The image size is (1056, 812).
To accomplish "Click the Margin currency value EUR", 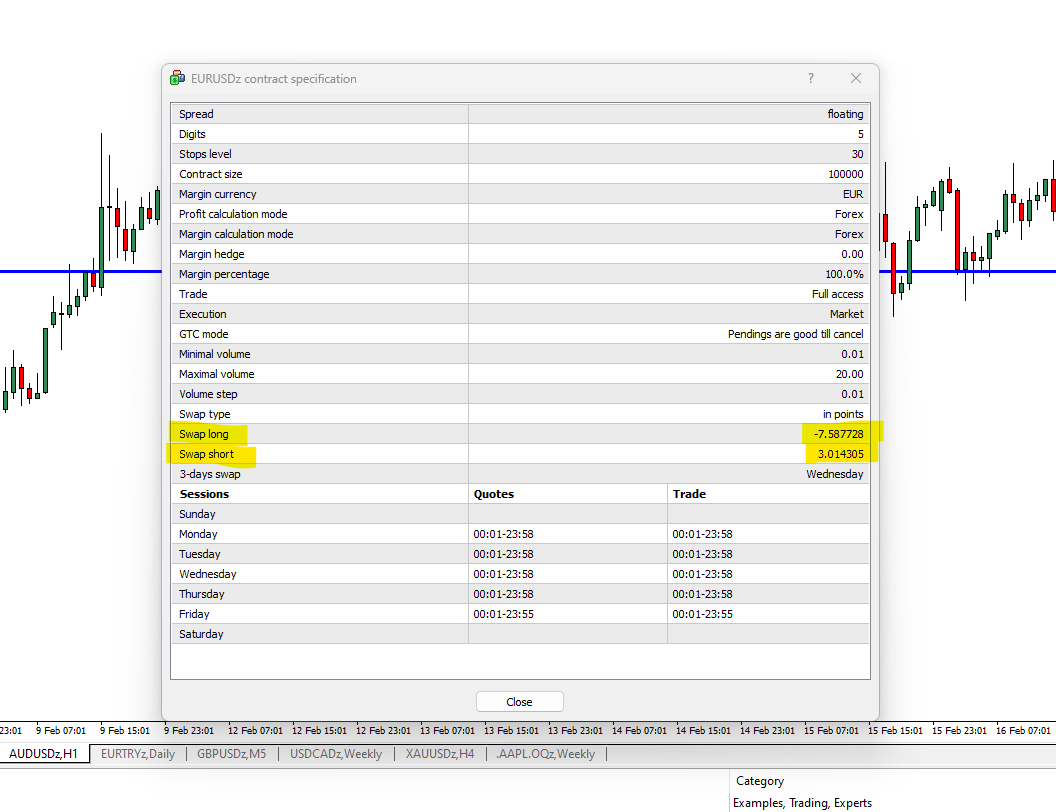I will coord(853,195).
